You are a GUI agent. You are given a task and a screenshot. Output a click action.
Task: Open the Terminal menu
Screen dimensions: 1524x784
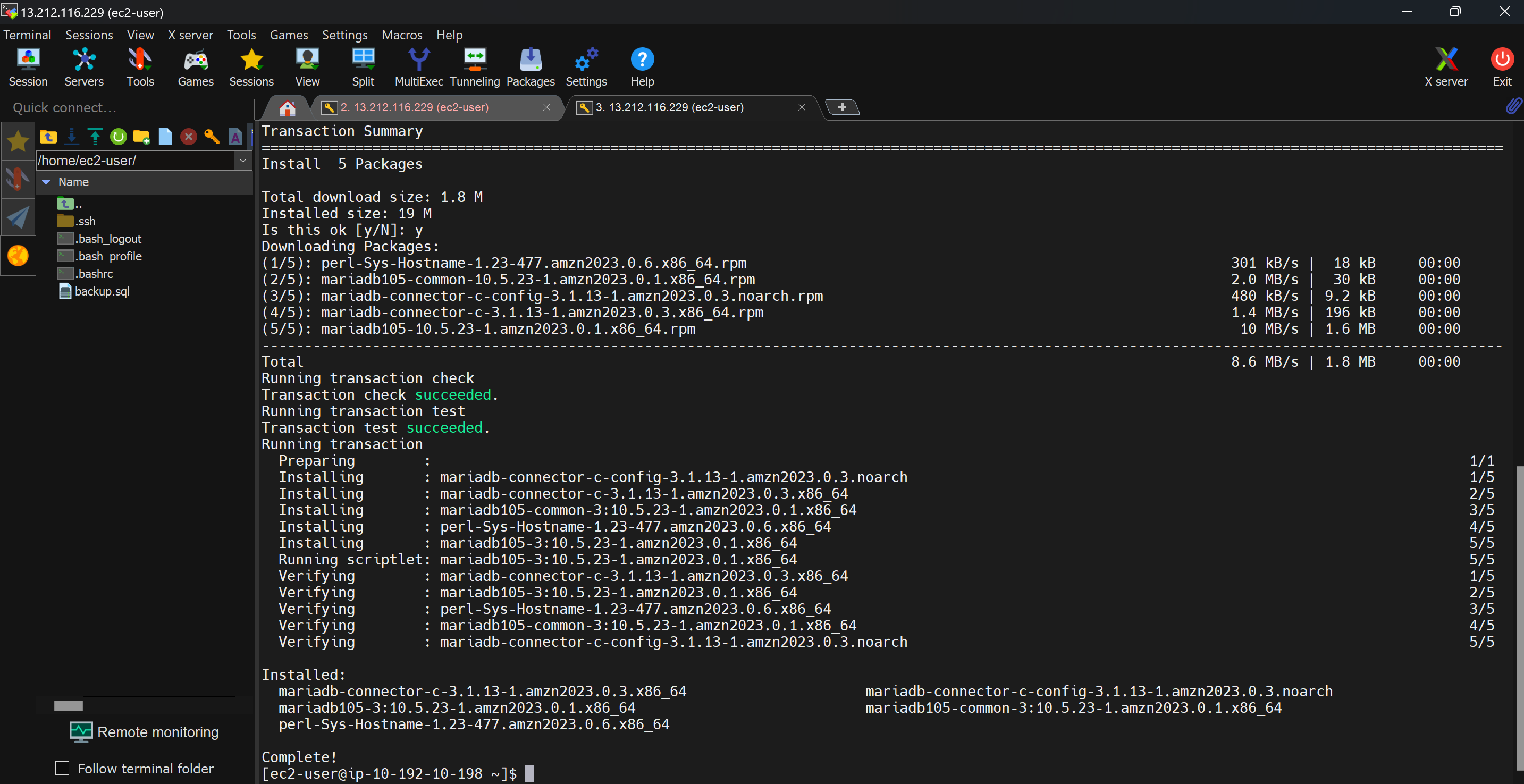click(27, 35)
